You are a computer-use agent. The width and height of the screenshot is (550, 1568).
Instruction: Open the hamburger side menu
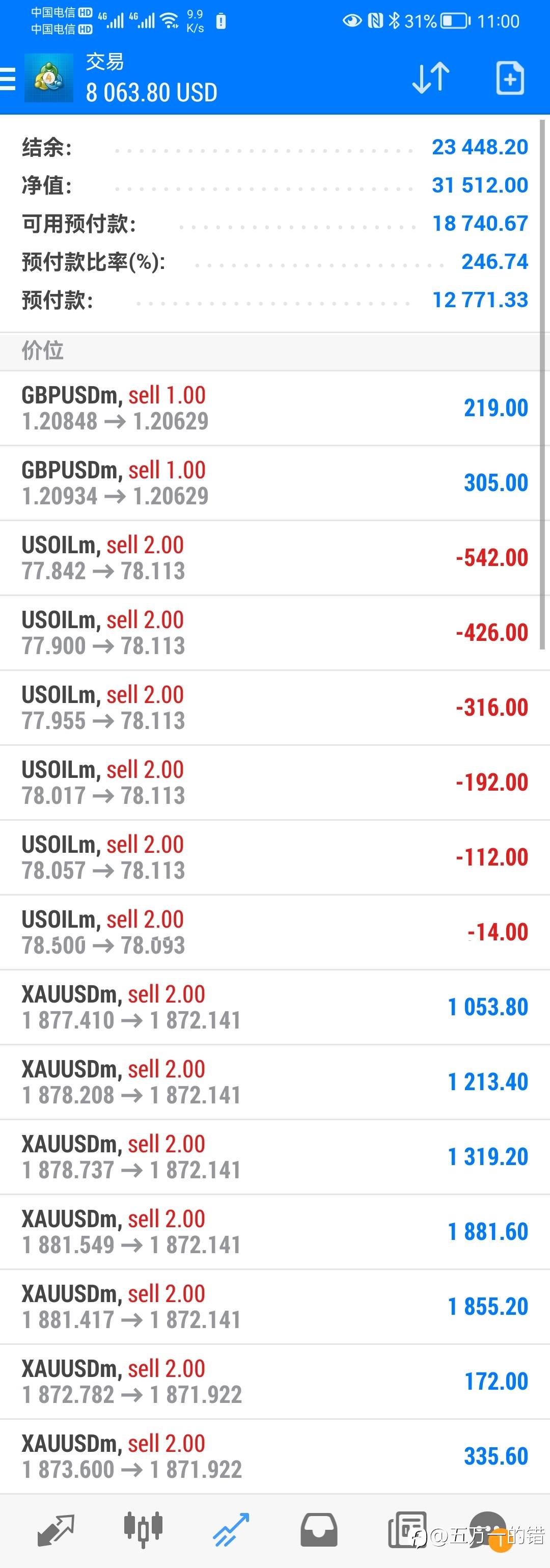(x=7, y=79)
